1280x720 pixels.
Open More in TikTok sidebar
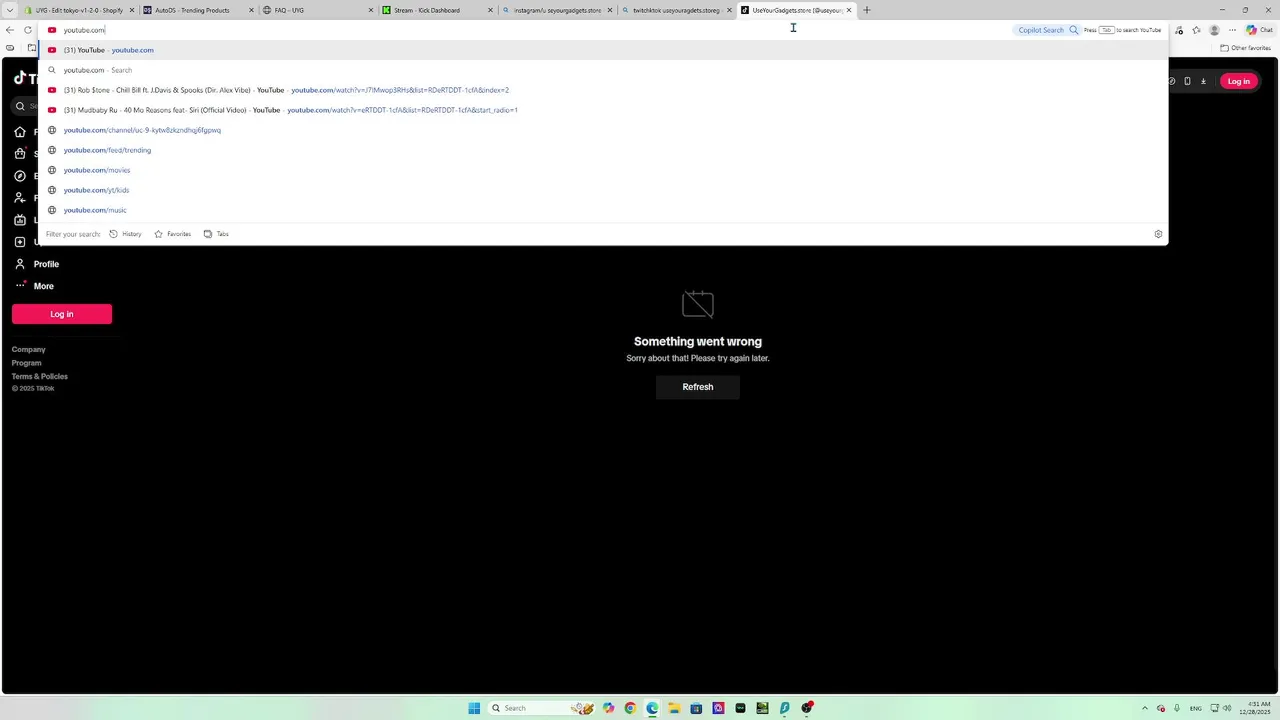33,286
